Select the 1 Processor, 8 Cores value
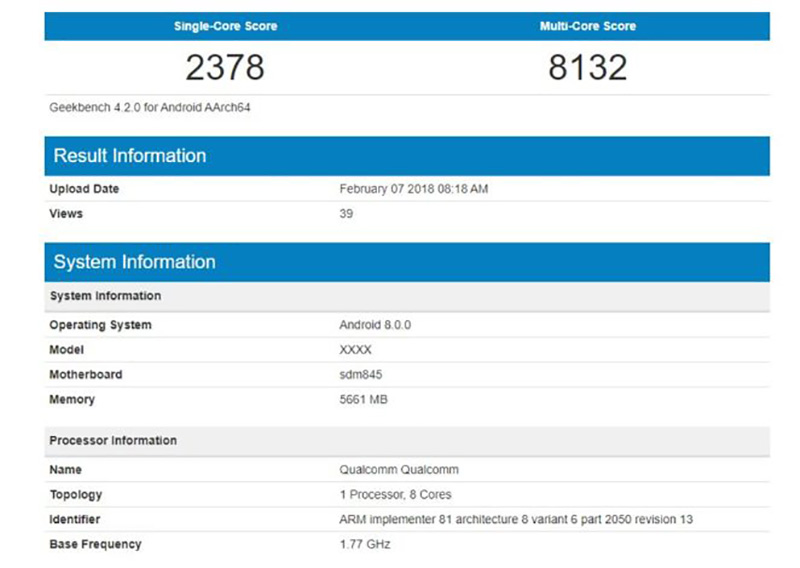 click(x=395, y=495)
